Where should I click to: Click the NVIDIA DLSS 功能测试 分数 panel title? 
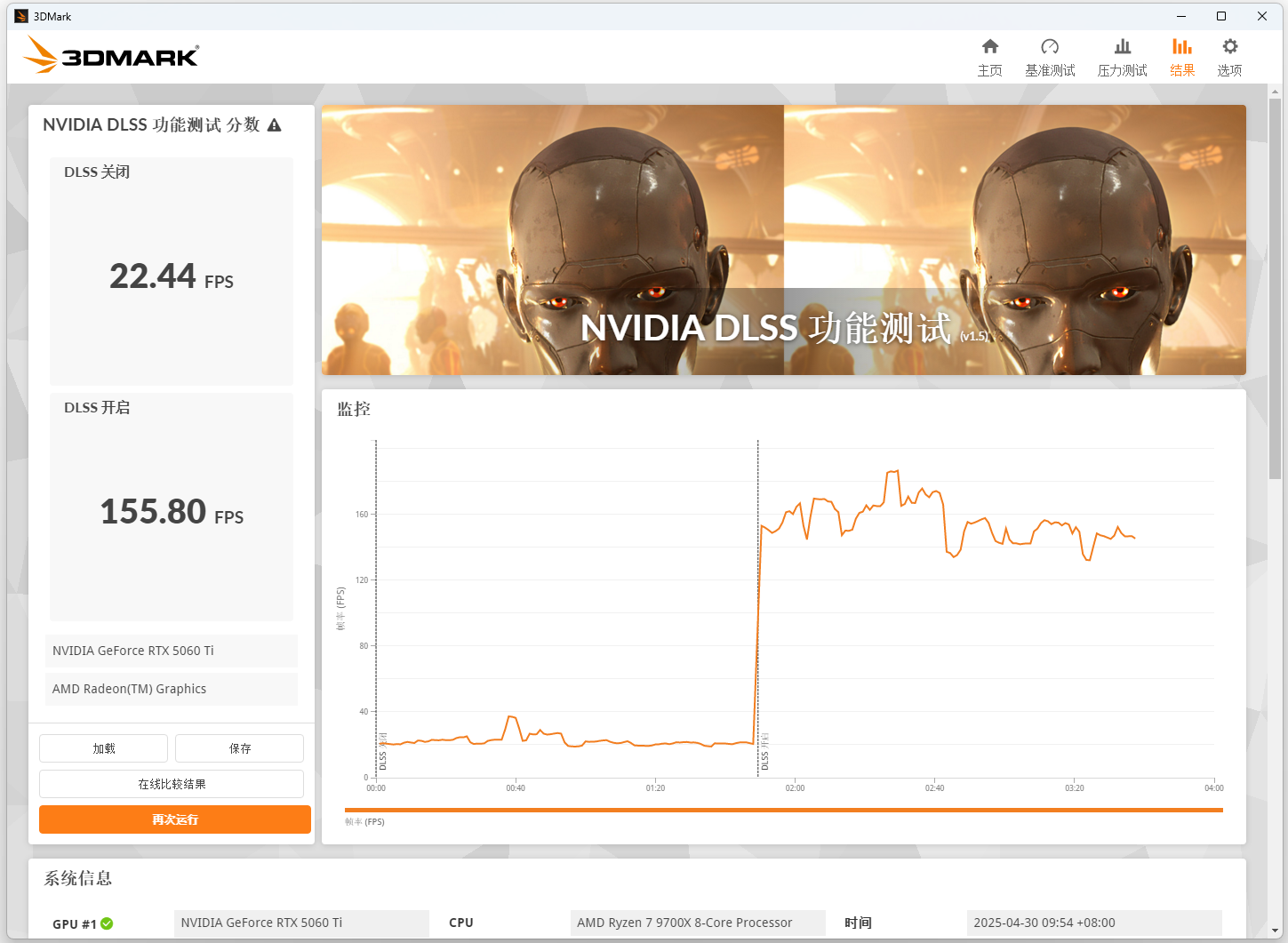(151, 125)
